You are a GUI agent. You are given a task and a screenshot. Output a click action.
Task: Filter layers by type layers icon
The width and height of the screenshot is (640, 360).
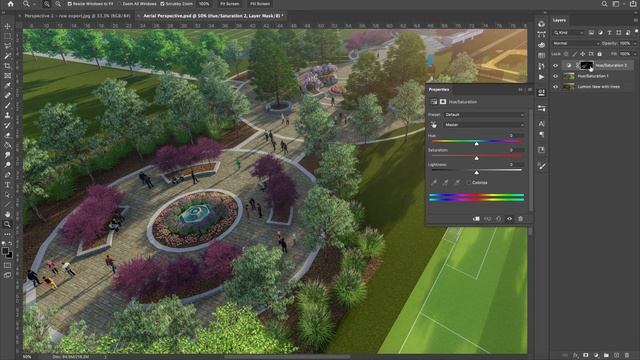(609, 33)
